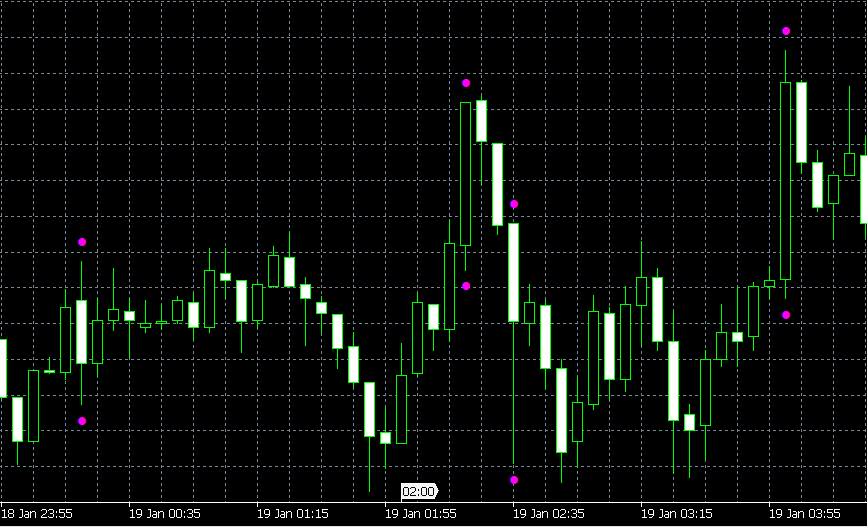Image resolution: width=867 pixels, height=528 pixels.
Task: Select the 19 Jan 01:15 axis label
Action: [293, 514]
